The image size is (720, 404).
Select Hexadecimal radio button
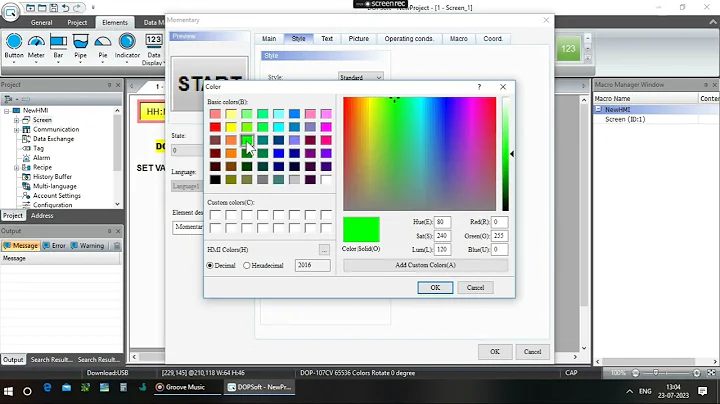point(247,265)
